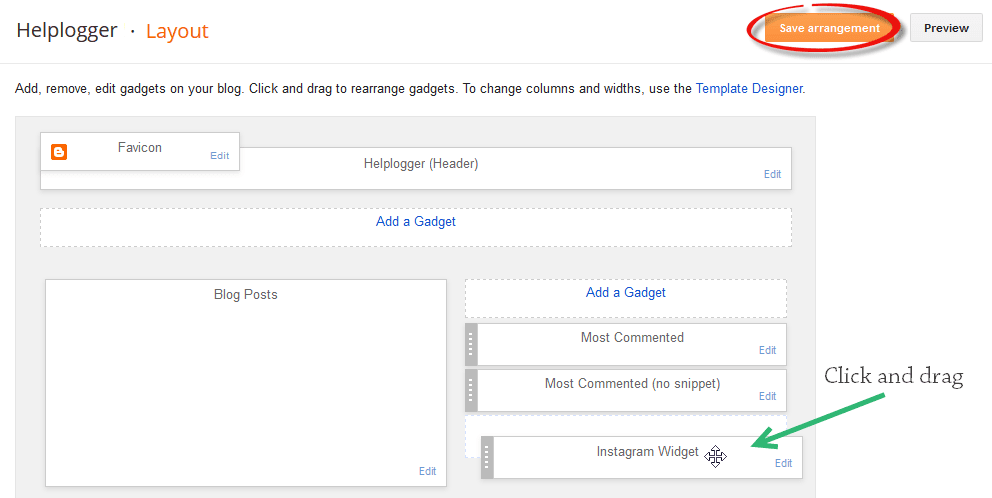Edit the Blog Posts gadget
Screen dimensions: 992x498
pos(427,471)
